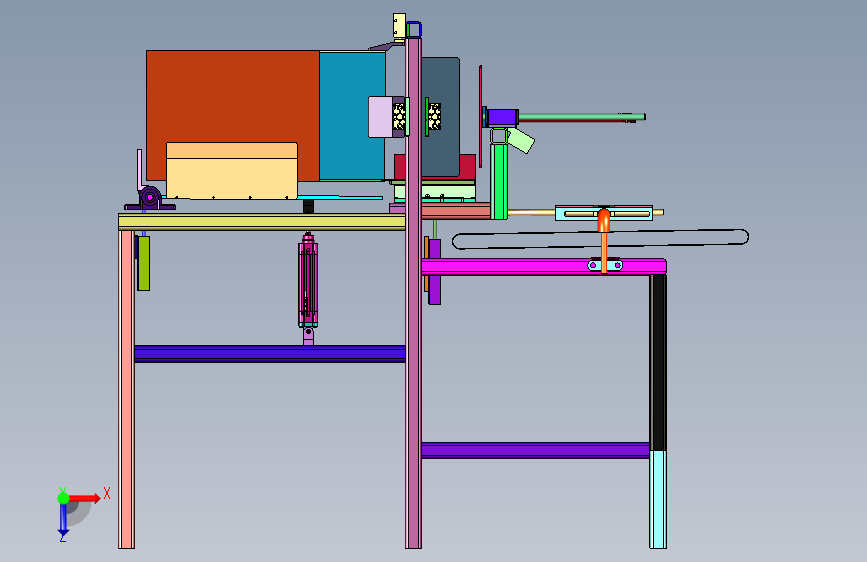Pick the small lavender box on the teal block

pos(380,117)
